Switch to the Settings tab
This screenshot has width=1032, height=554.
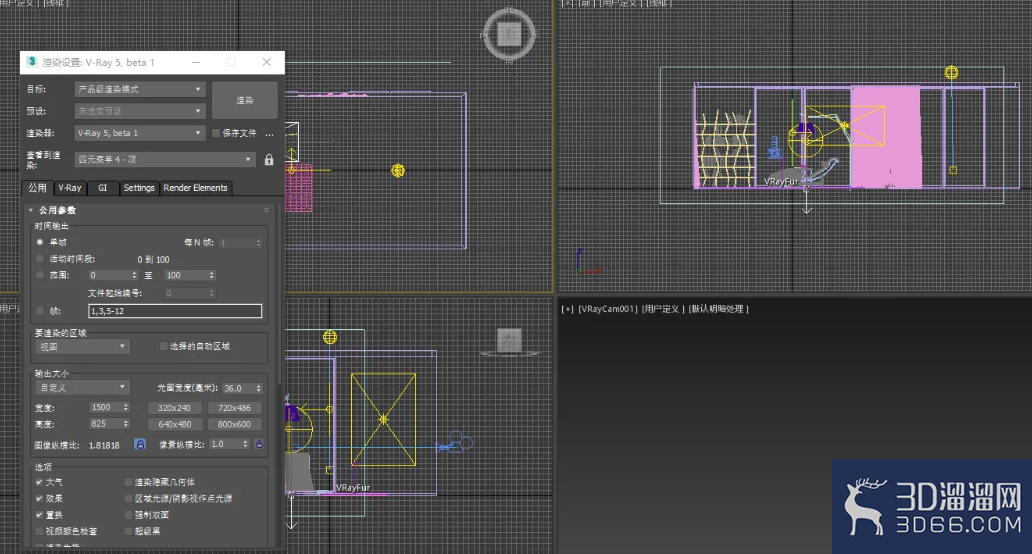tap(139, 188)
